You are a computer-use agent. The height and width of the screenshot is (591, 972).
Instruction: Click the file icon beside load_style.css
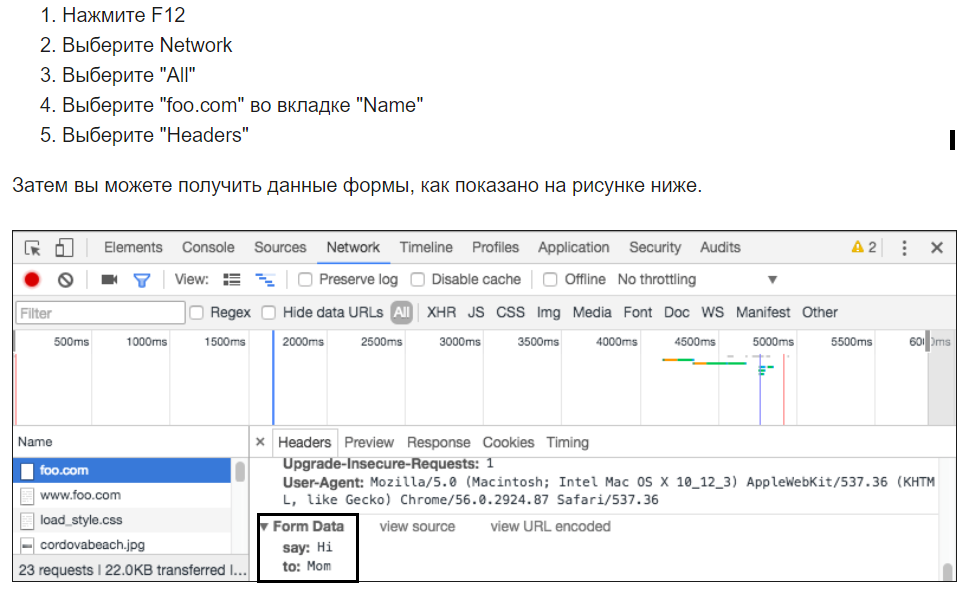[27, 520]
